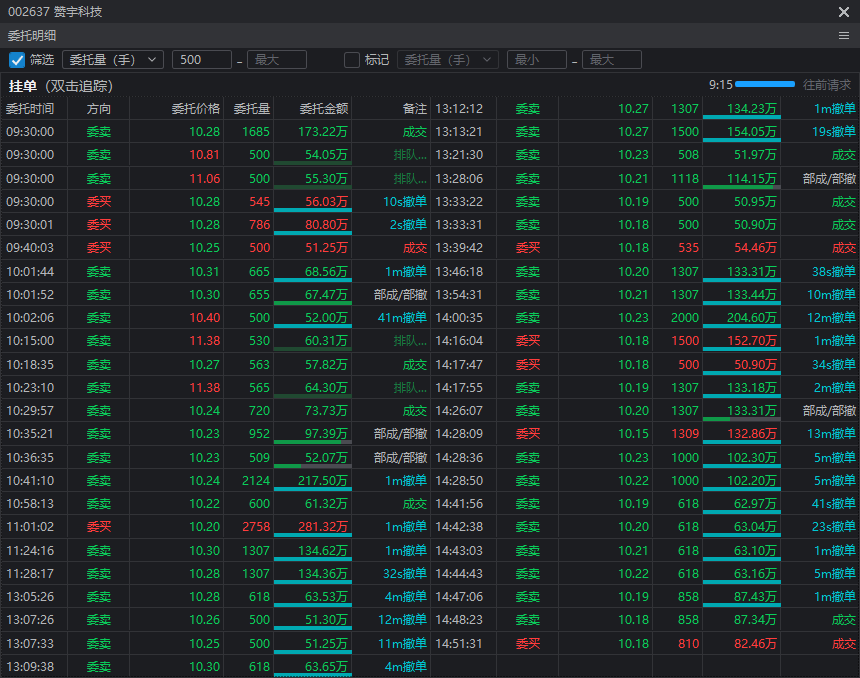The image size is (860, 678).
Task: Click the 9:15 time progress bar
Action: pos(765,85)
